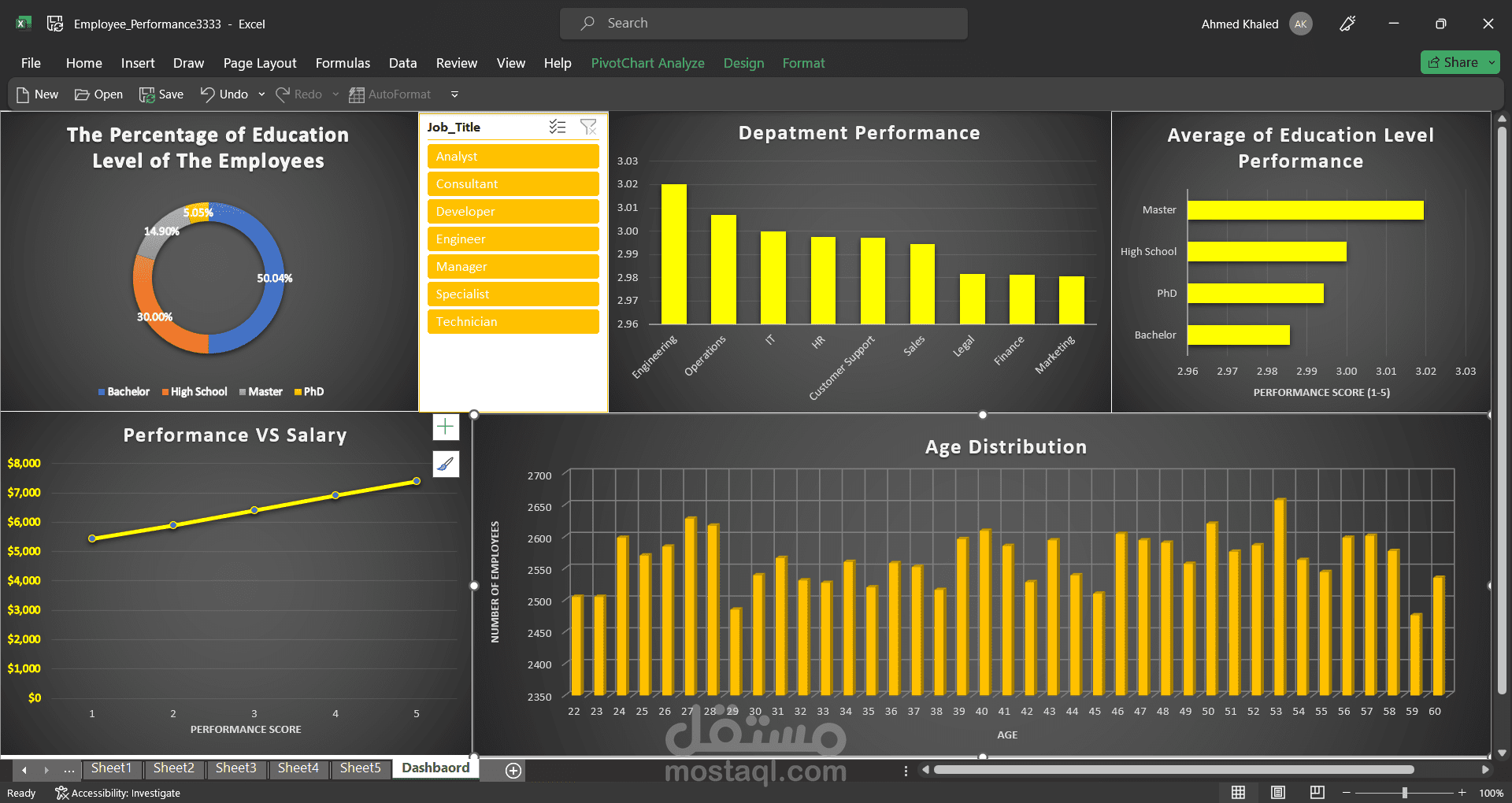The height and width of the screenshot is (803, 1512).
Task: Click zoom out minus icon
Action: point(1347,793)
